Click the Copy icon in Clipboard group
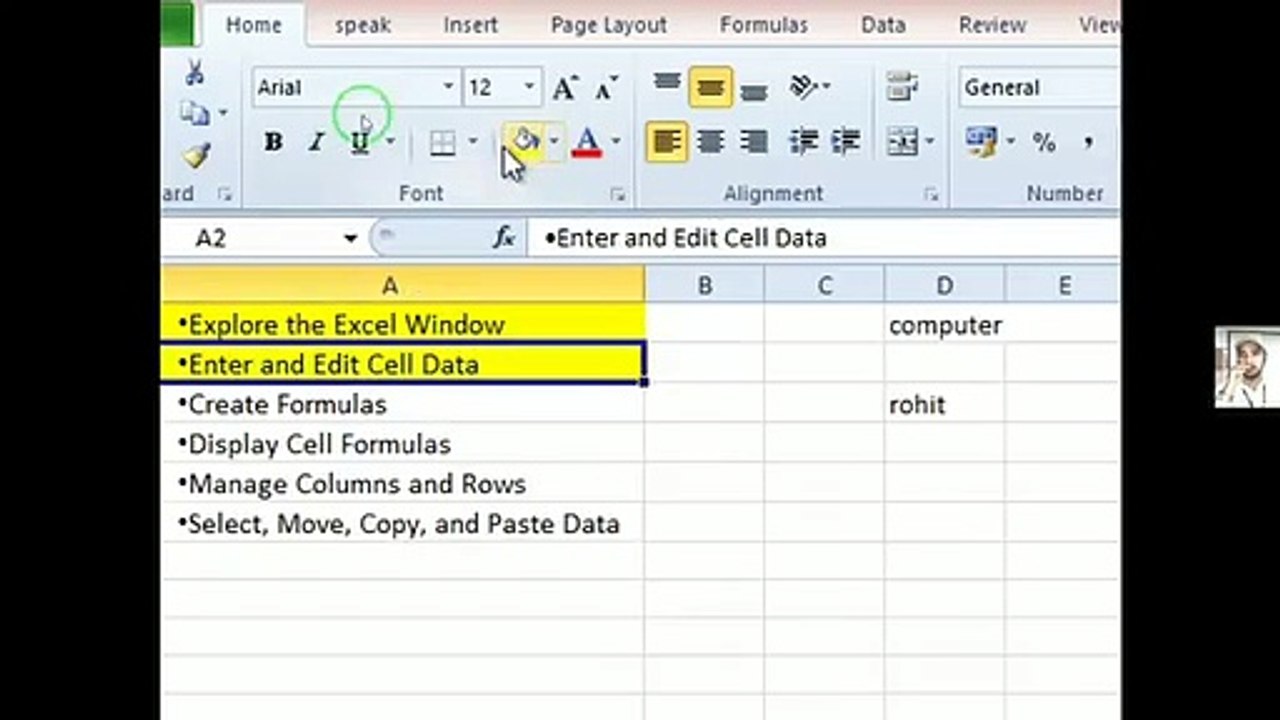 tap(195, 113)
